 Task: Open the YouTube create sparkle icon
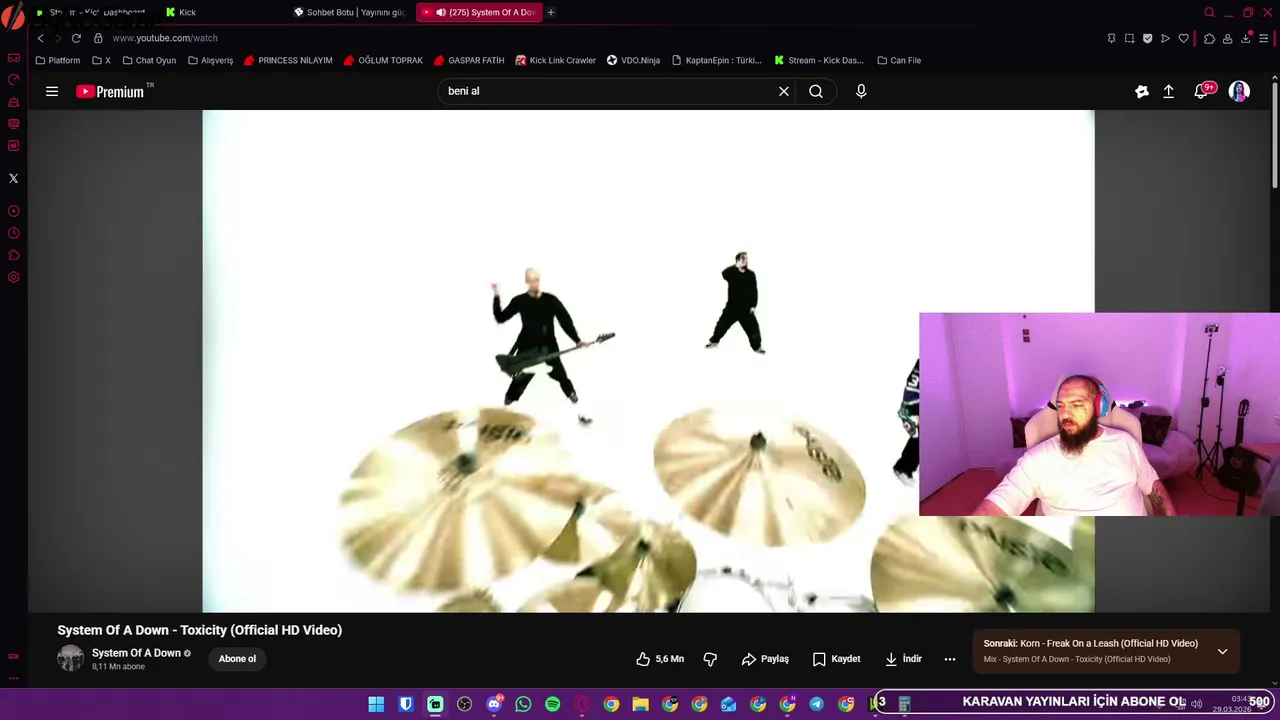tap(1141, 91)
